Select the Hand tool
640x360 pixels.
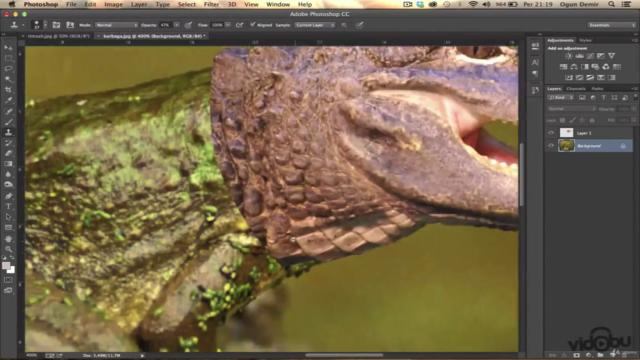pos(8,238)
